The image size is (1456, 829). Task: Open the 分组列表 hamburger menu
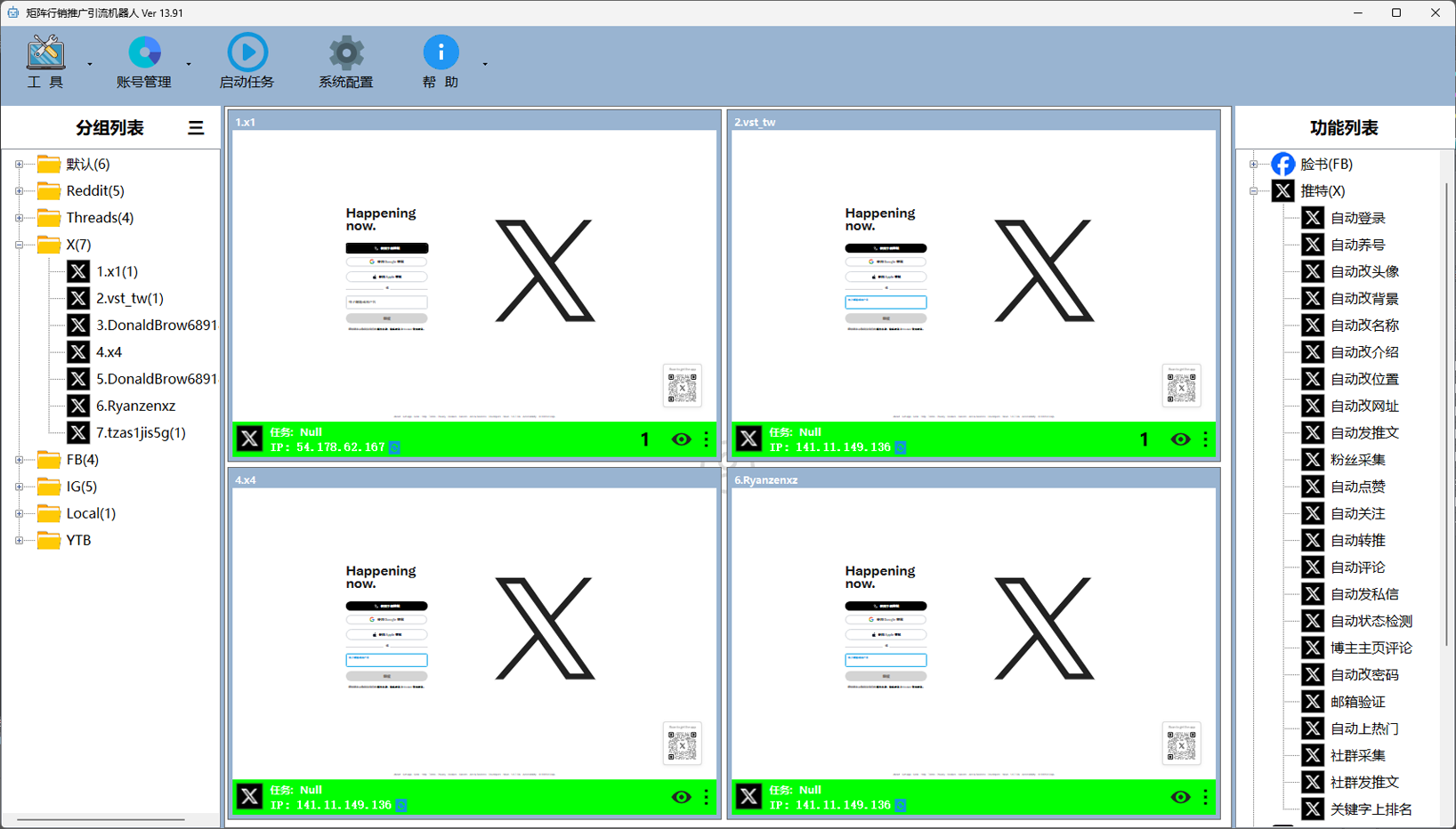click(196, 128)
